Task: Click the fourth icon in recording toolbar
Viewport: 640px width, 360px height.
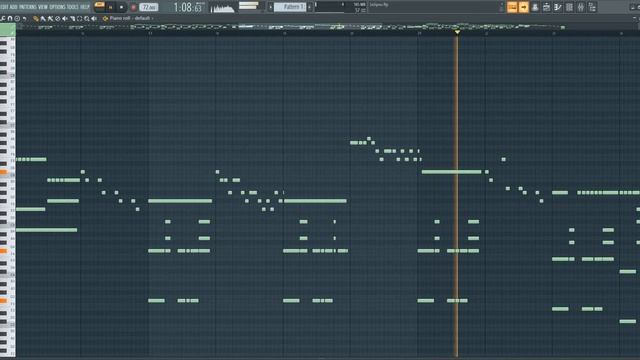Action: pyautogui.click(x=546, y=7)
